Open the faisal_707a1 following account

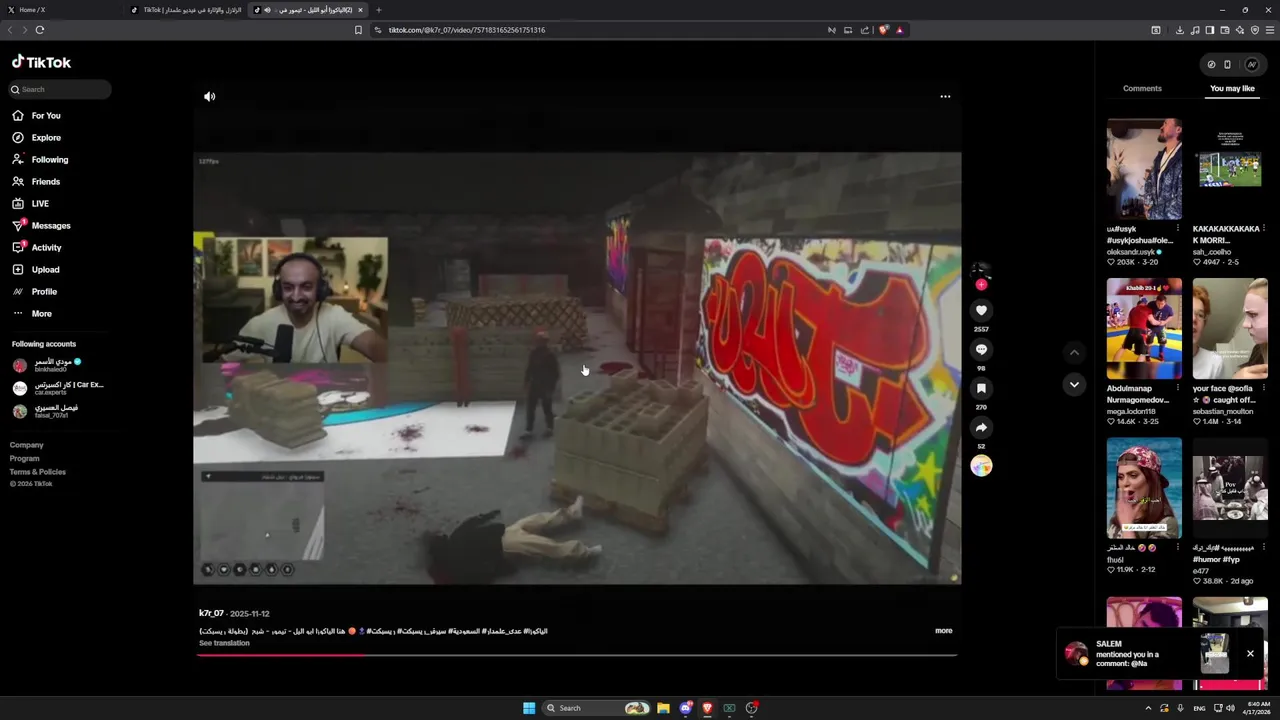pyautogui.click(x=45, y=411)
